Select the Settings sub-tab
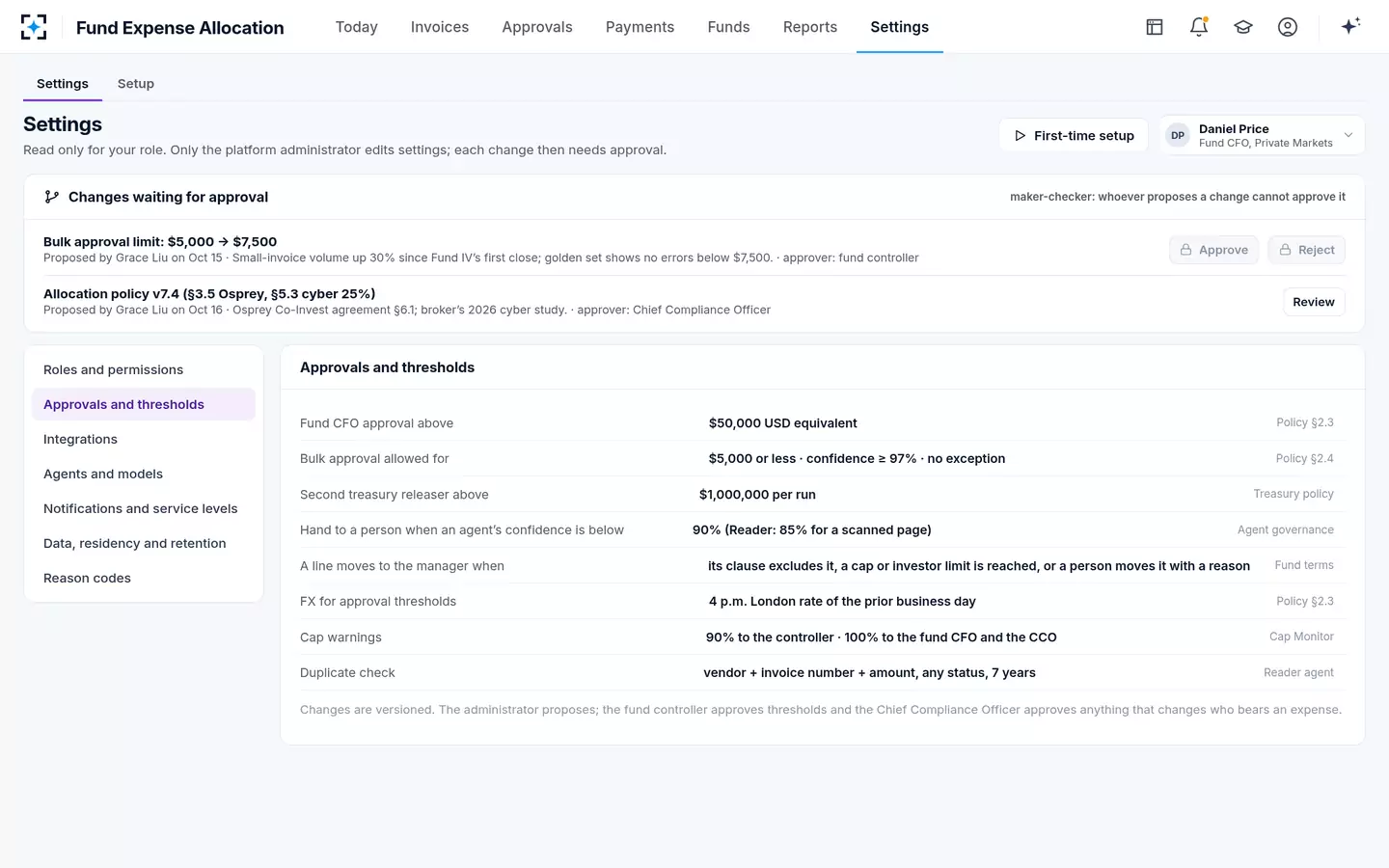The width and height of the screenshot is (1389, 868). (x=63, y=84)
